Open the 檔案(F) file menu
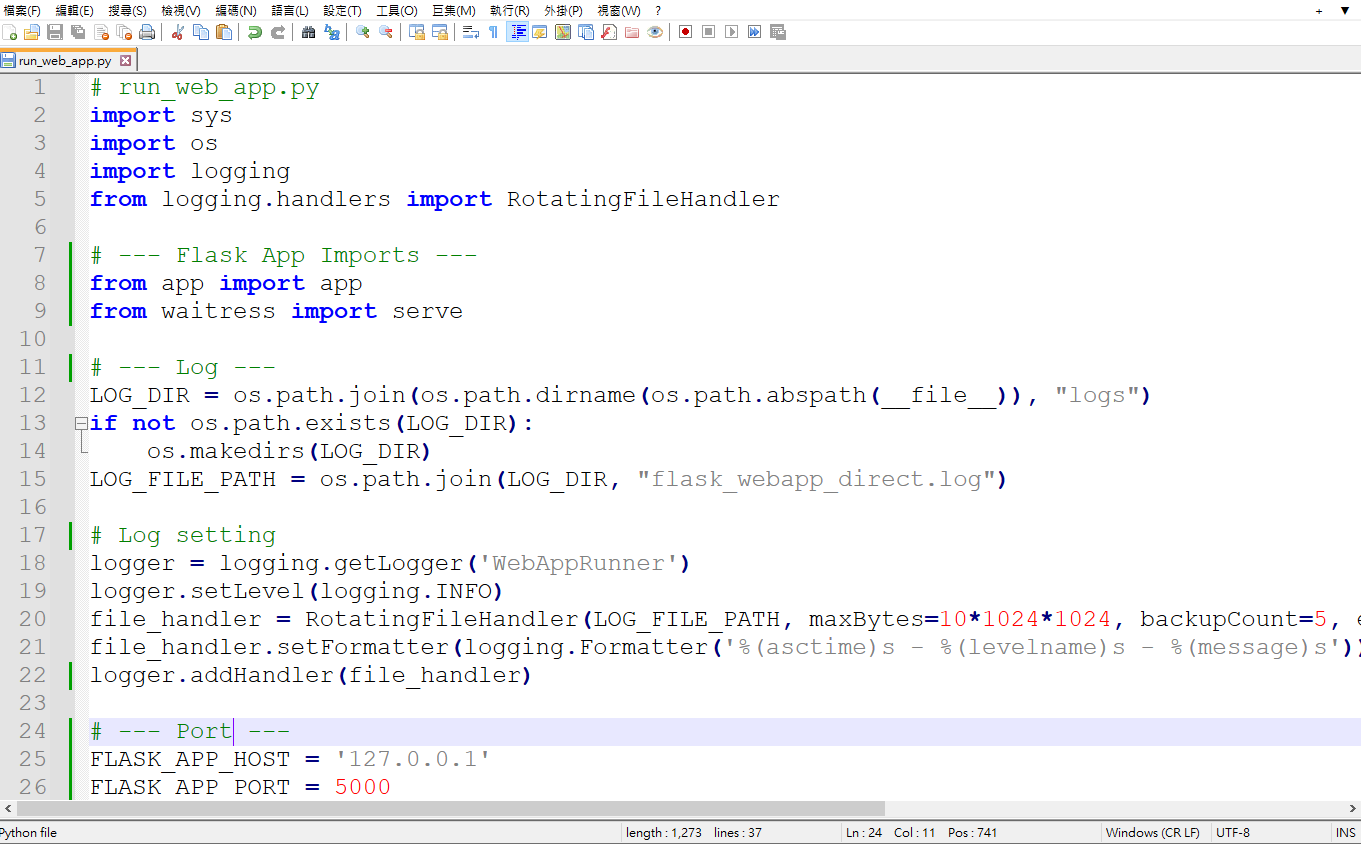Viewport: 1361px width, 844px height. (22, 10)
